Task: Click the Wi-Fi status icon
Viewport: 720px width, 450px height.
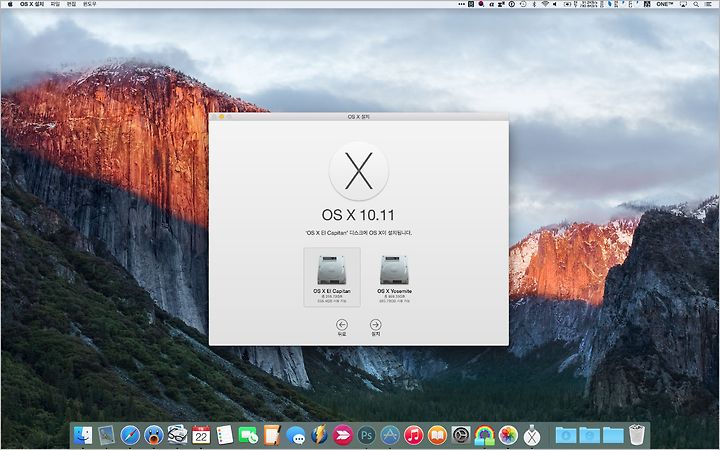Action: click(x=545, y=4)
